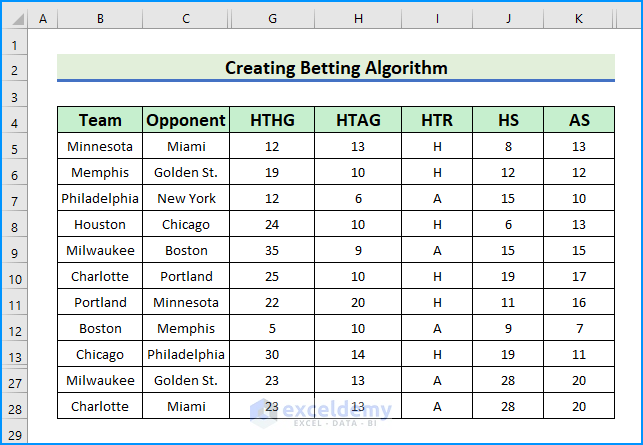Select the HTHG cell containing 5
Viewport: 643px width, 445px height.
pos(272,329)
